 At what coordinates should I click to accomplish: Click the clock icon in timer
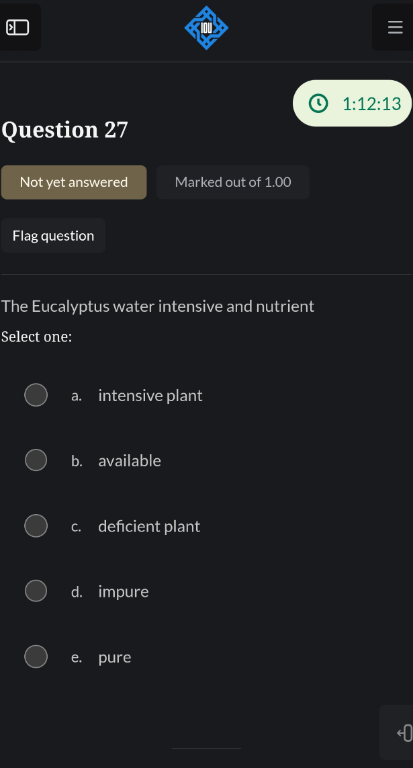click(318, 103)
